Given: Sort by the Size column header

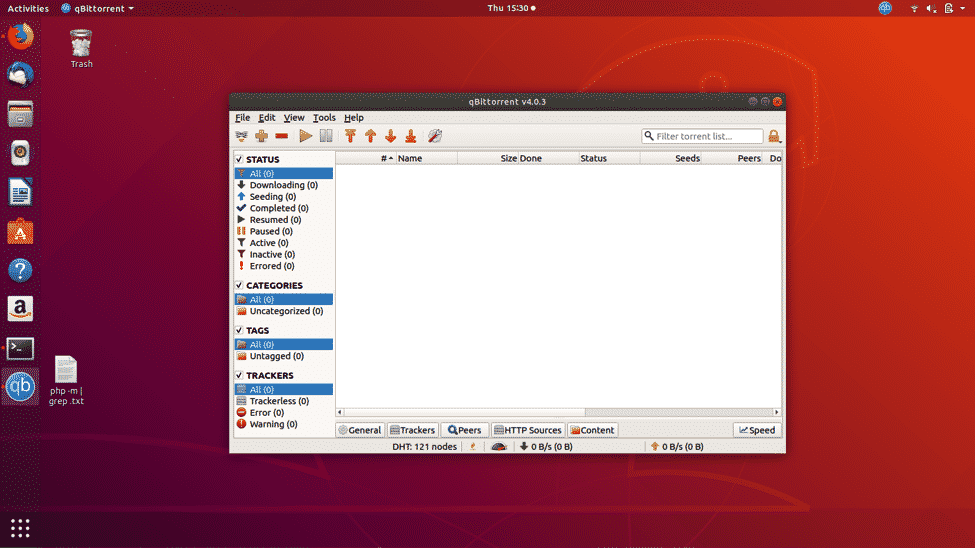Looking at the screenshot, I should point(488,159).
